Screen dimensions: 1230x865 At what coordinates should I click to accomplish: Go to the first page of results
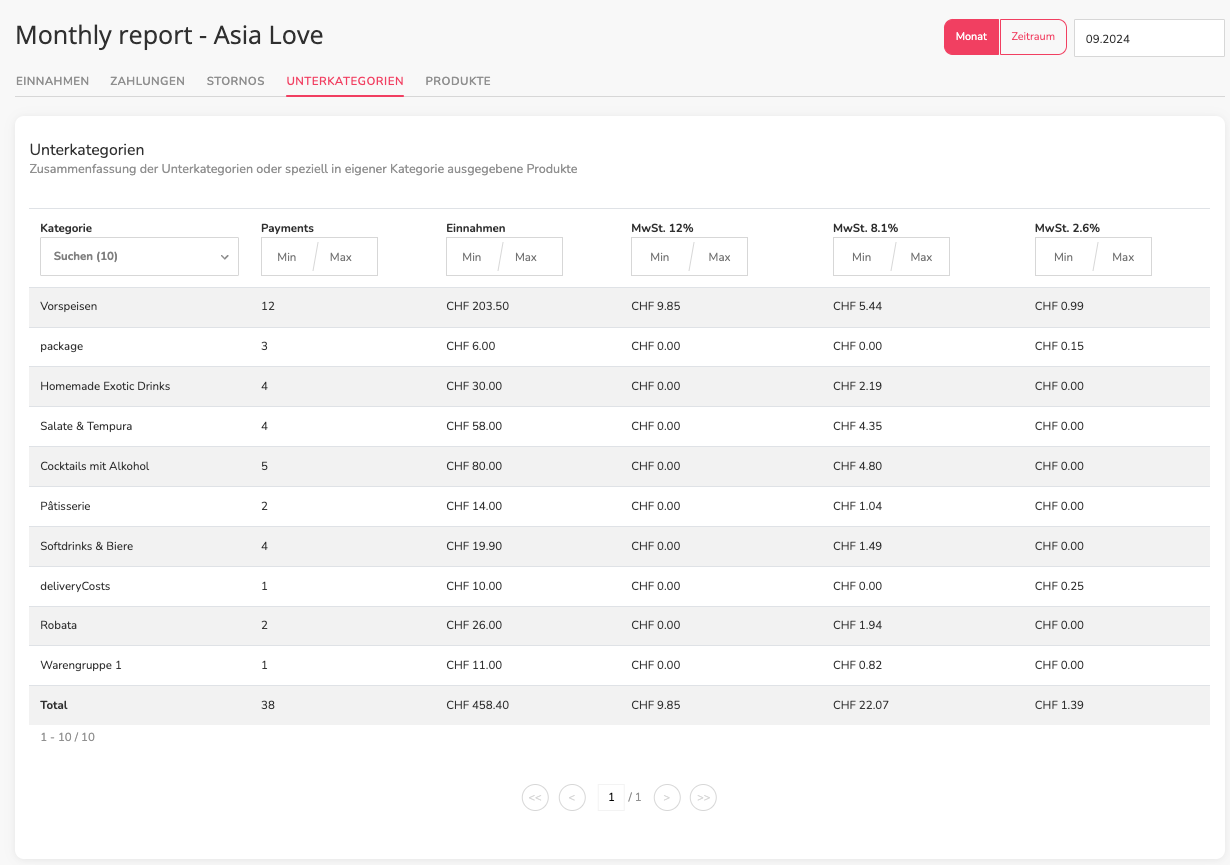point(535,797)
